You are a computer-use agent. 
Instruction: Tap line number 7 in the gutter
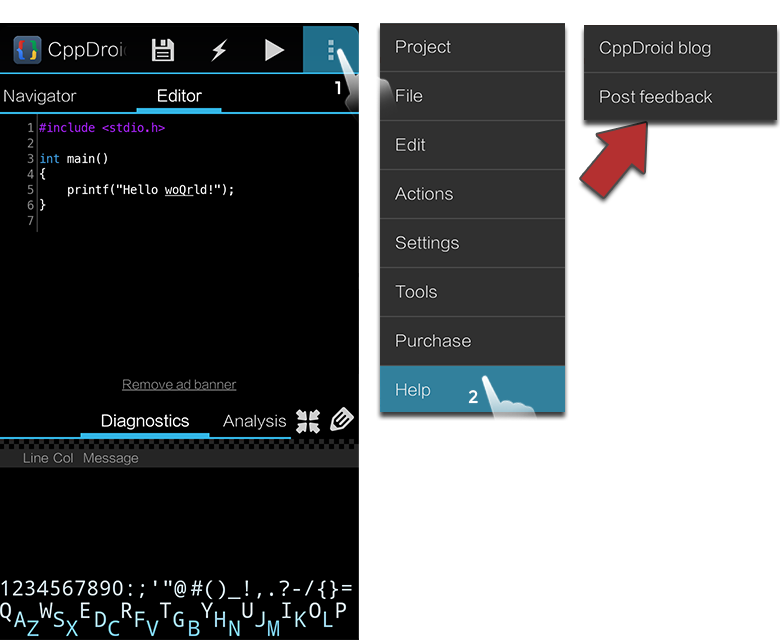point(30,220)
